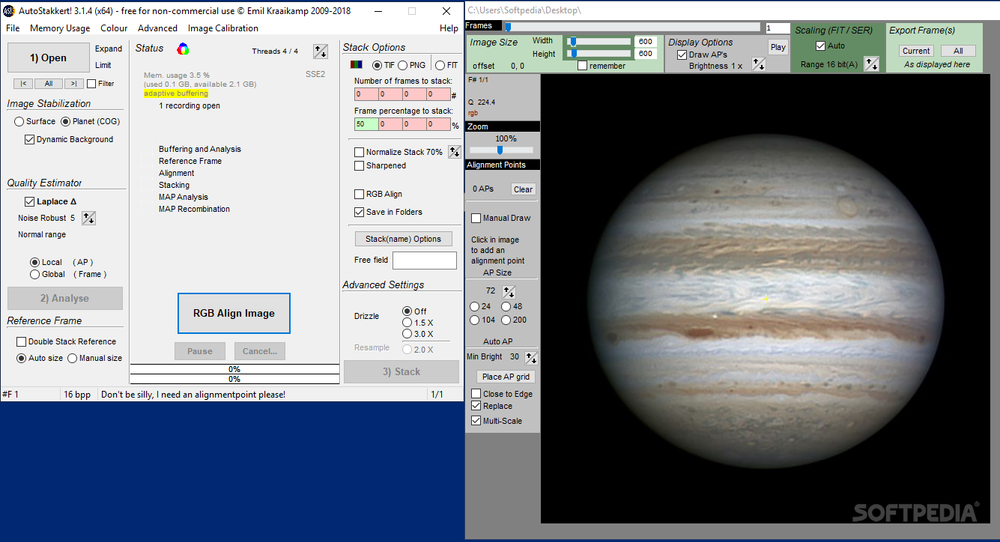Screen dimensions: 1000x542
Task: Open the Help menu
Action: point(448,28)
